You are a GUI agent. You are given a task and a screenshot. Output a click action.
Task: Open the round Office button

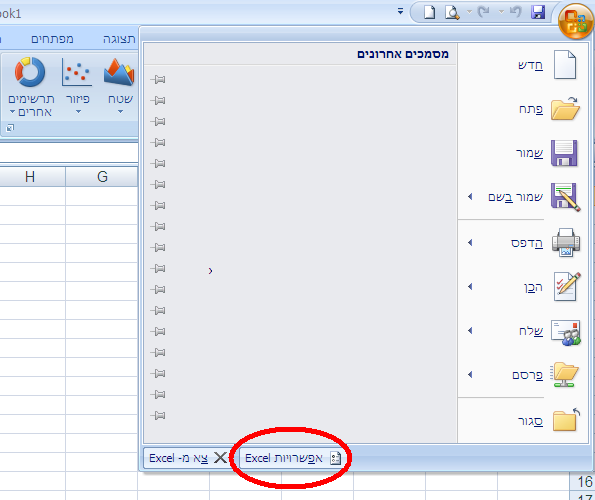(575, 21)
